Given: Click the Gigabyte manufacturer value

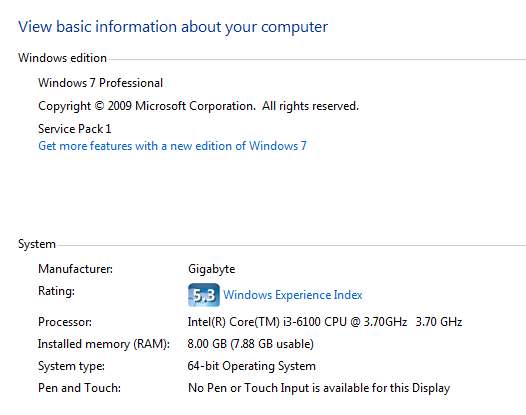Looking at the screenshot, I should point(211,269).
